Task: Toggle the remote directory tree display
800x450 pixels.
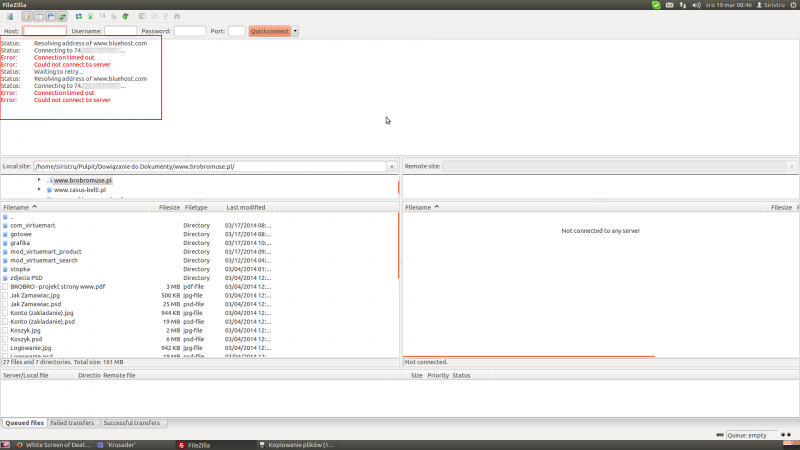Action: [x=51, y=17]
